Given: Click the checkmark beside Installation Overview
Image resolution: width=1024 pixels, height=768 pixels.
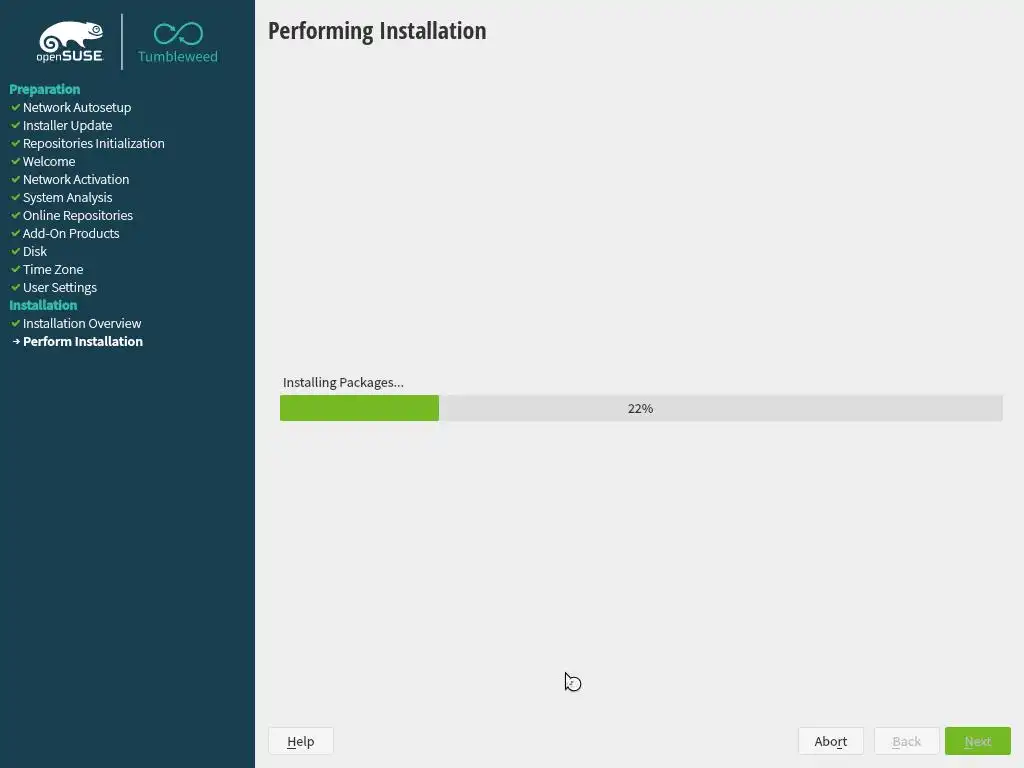Looking at the screenshot, I should (16, 323).
